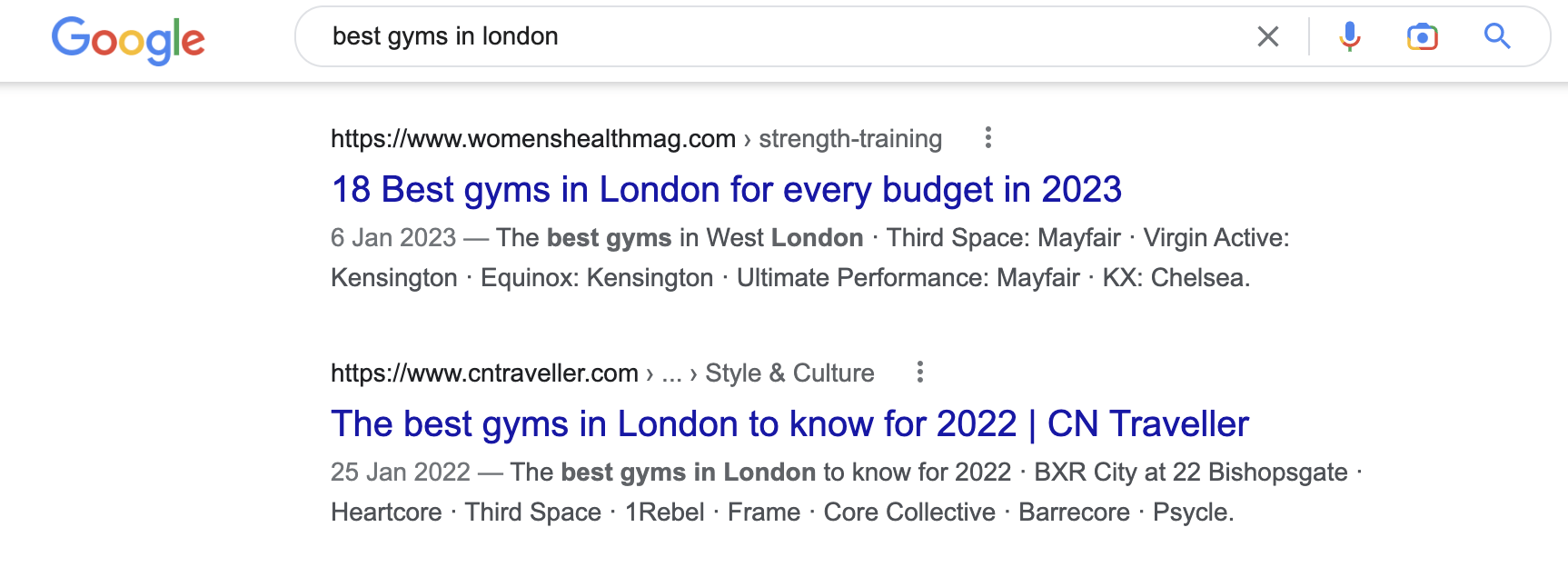Select the strength-training breadcrumb item
The height and width of the screenshot is (567, 1568).
[x=850, y=138]
